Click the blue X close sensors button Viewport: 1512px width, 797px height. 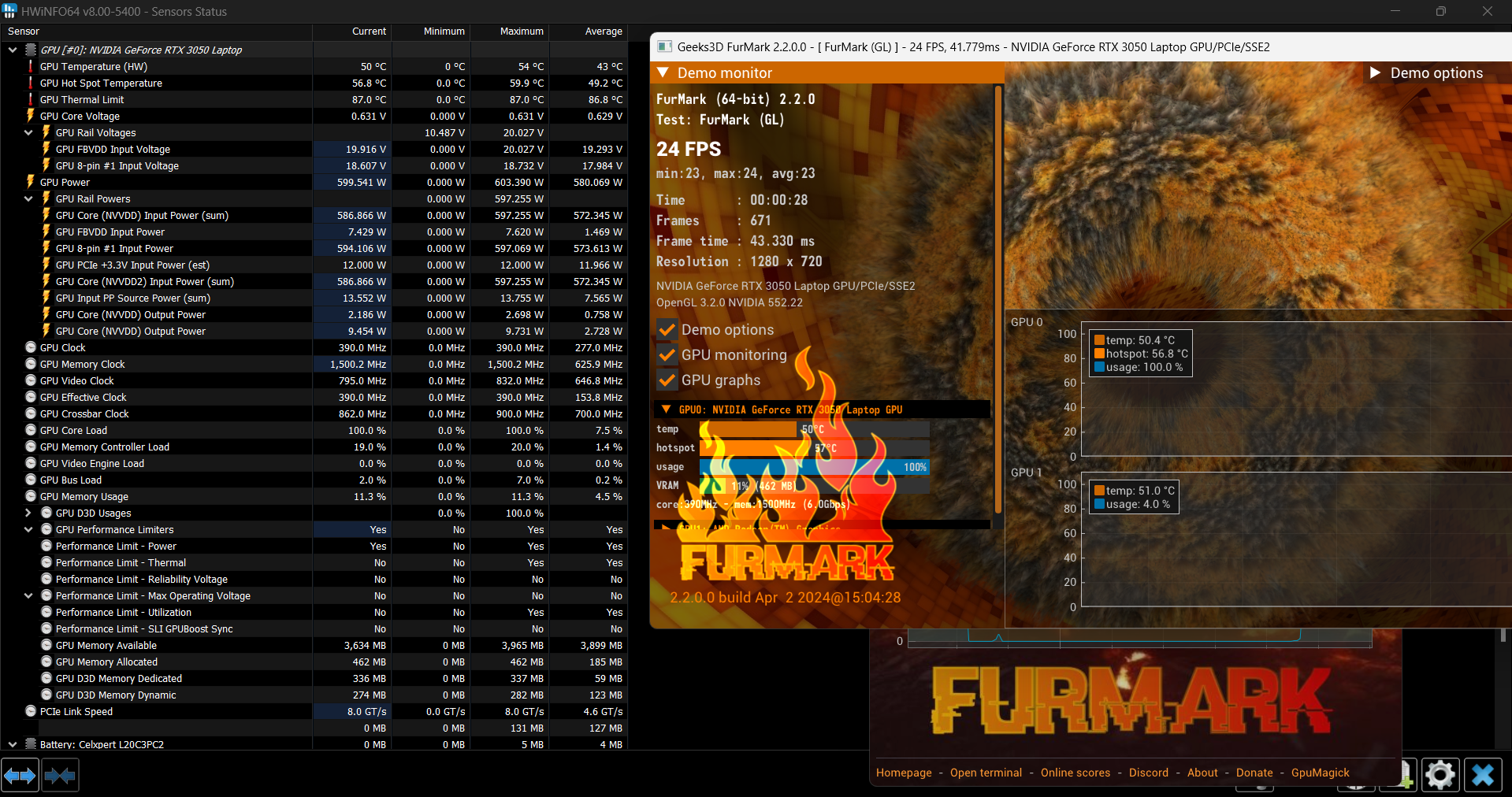tap(1483, 776)
